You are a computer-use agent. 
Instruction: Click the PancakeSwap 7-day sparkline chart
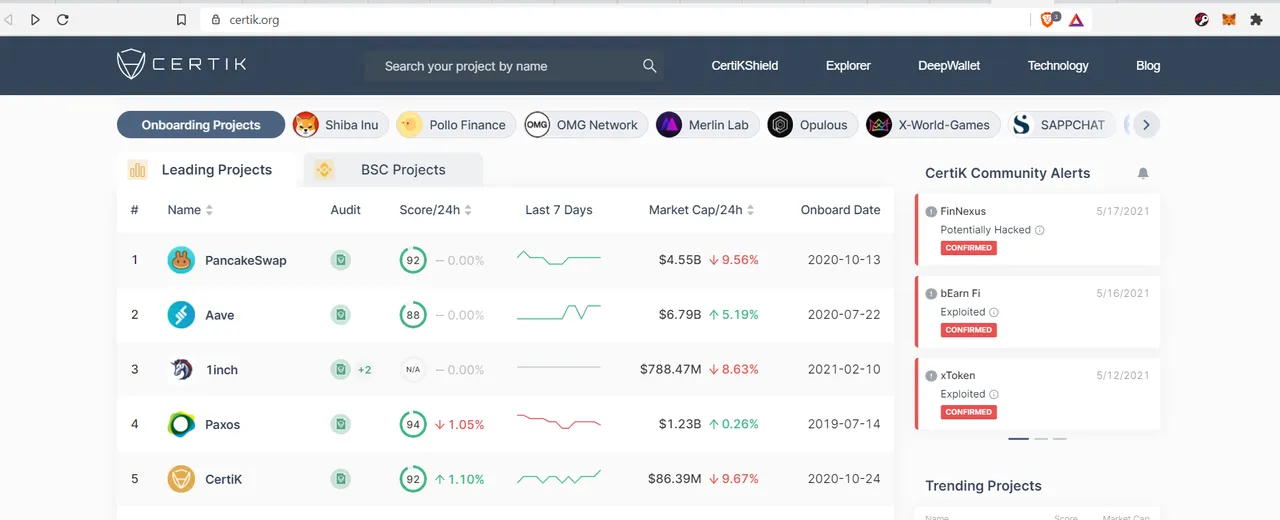[559, 259]
